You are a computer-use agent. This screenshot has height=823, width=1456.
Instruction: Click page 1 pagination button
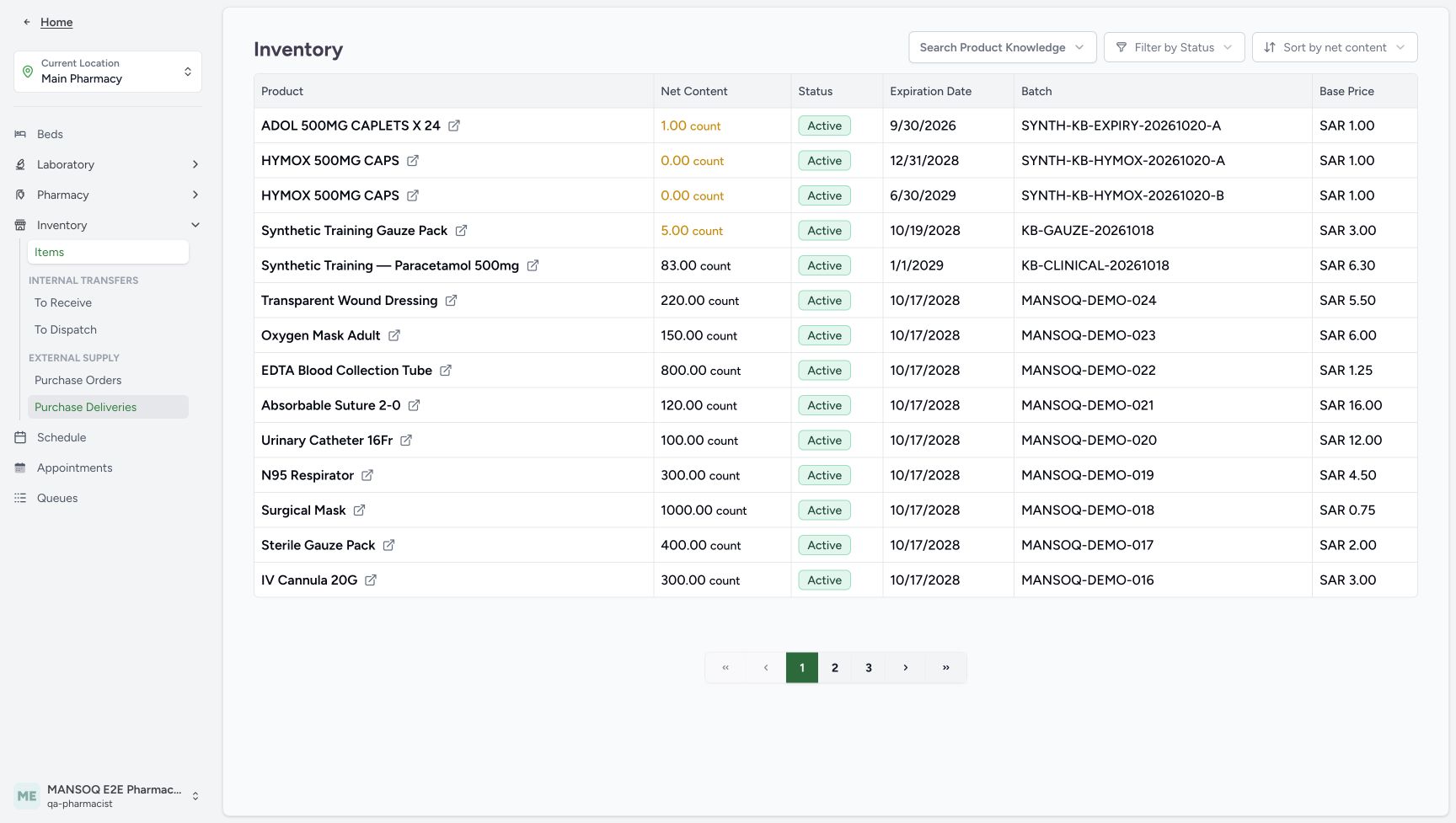pyautogui.click(x=802, y=668)
